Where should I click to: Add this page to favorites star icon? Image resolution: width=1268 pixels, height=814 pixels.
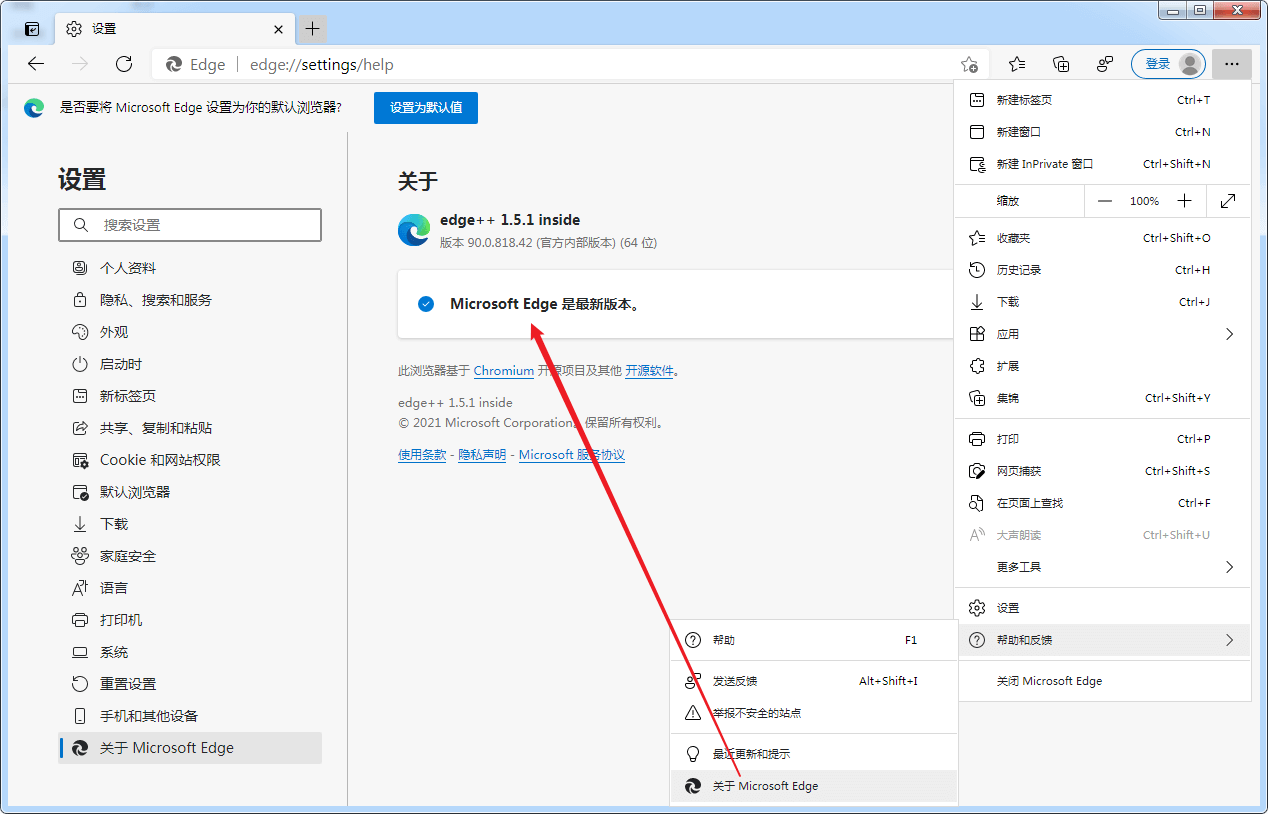pyautogui.click(x=969, y=64)
